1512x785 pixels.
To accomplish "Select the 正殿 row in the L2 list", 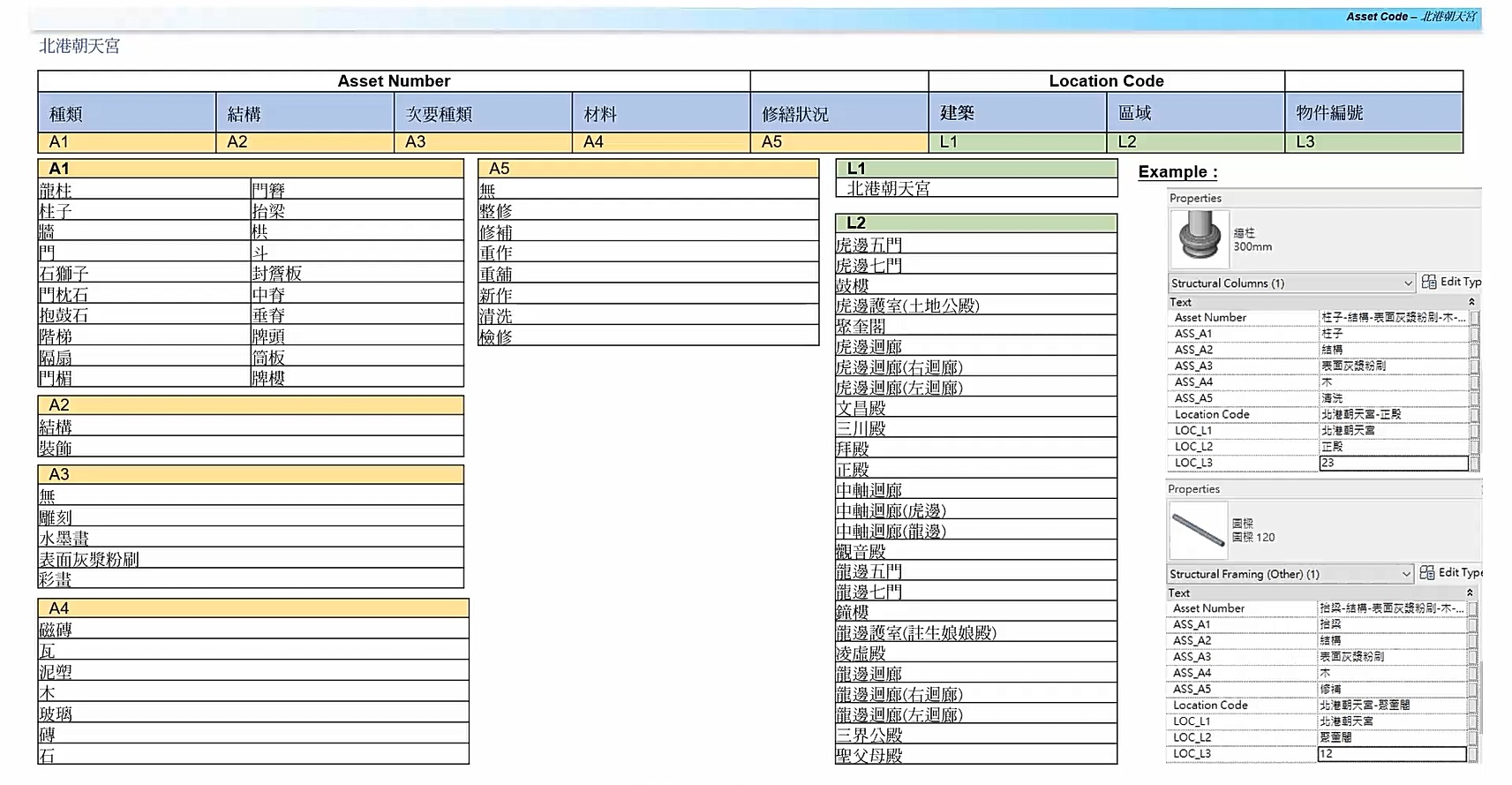I will (854, 470).
